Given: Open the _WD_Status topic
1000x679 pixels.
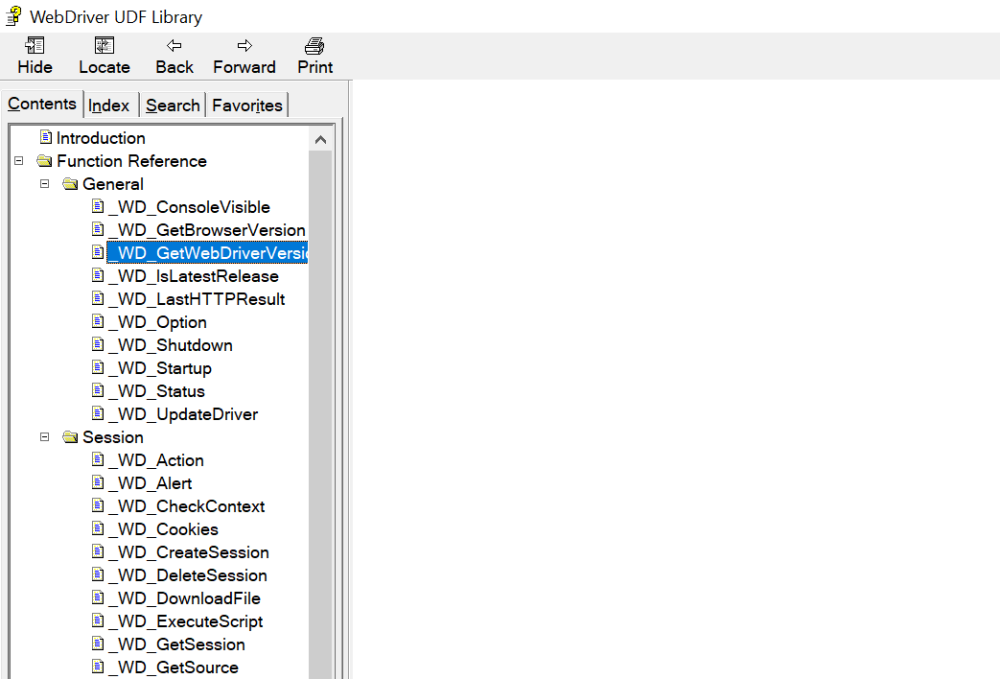Looking at the screenshot, I should click(x=157, y=391).
